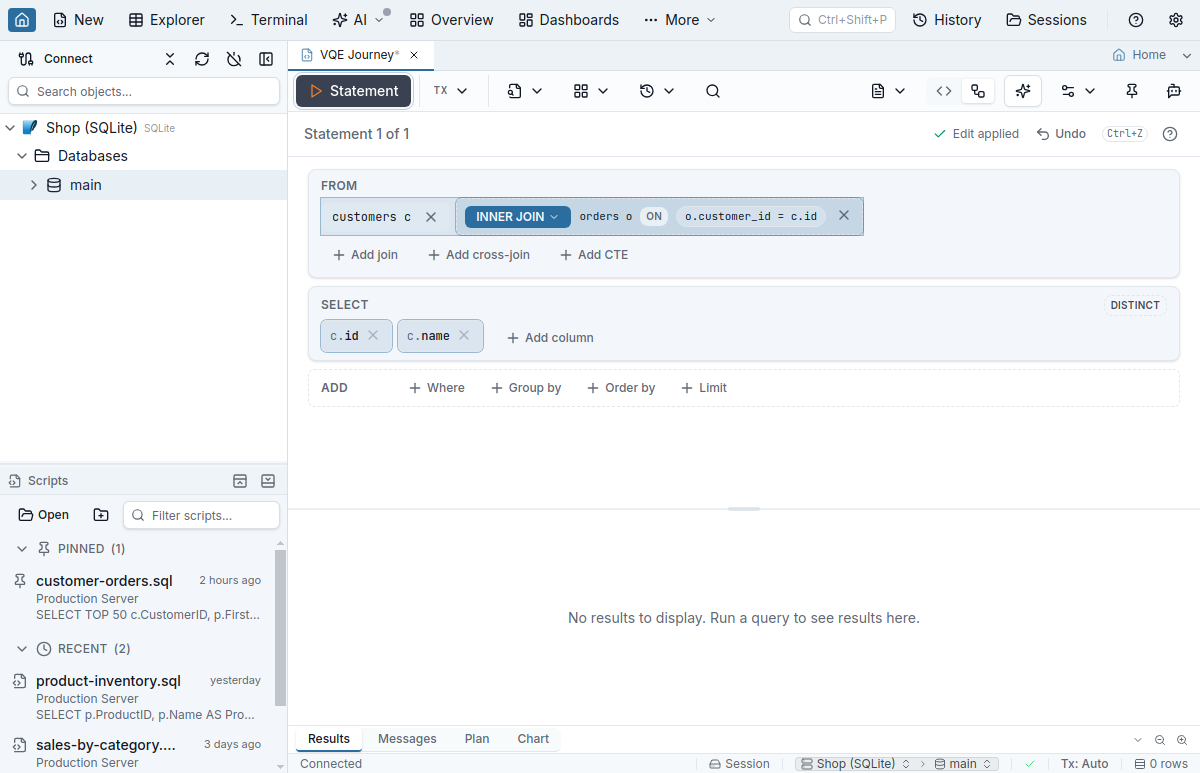Remove the INNER JOIN orders clause
The width and height of the screenshot is (1200, 773).
click(x=844, y=216)
